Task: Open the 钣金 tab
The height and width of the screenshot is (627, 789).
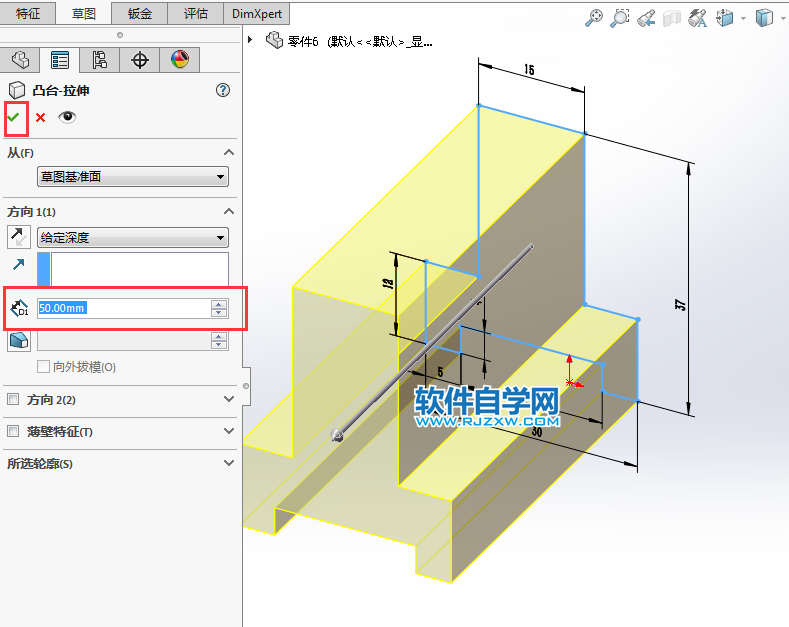Action: click(139, 14)
